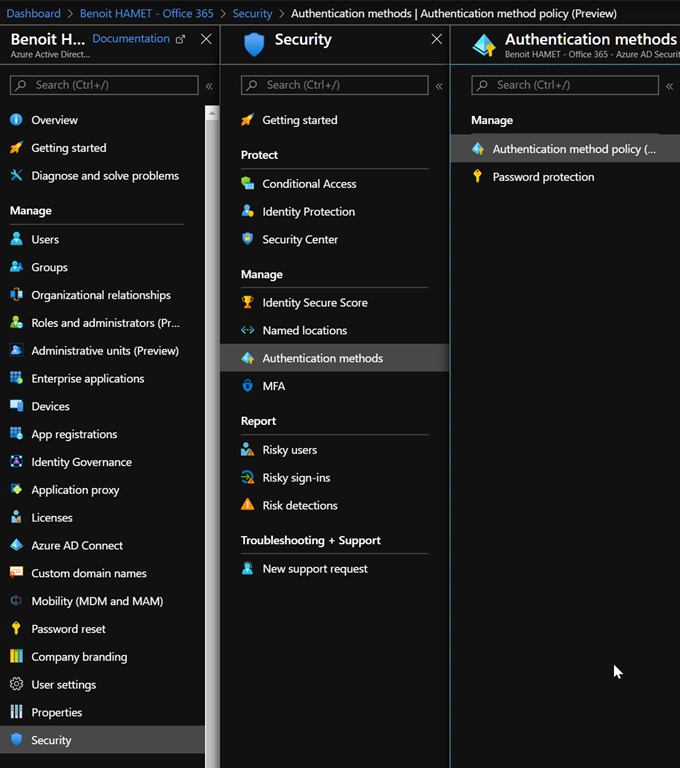Collapse the Authentication methods blade menu
Image resolution: width=680 pixels, height=768 pixels.
click(x=669, y=86)
